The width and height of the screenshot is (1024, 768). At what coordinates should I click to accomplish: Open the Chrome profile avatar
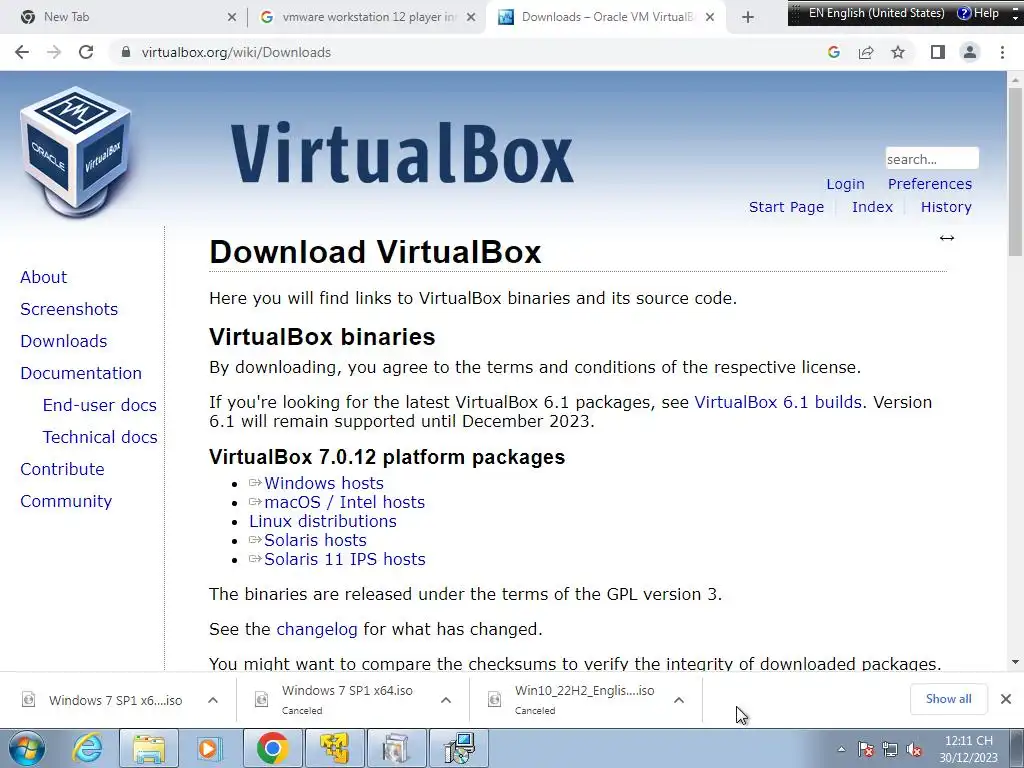pyautogui.click(x=970, y=52)
